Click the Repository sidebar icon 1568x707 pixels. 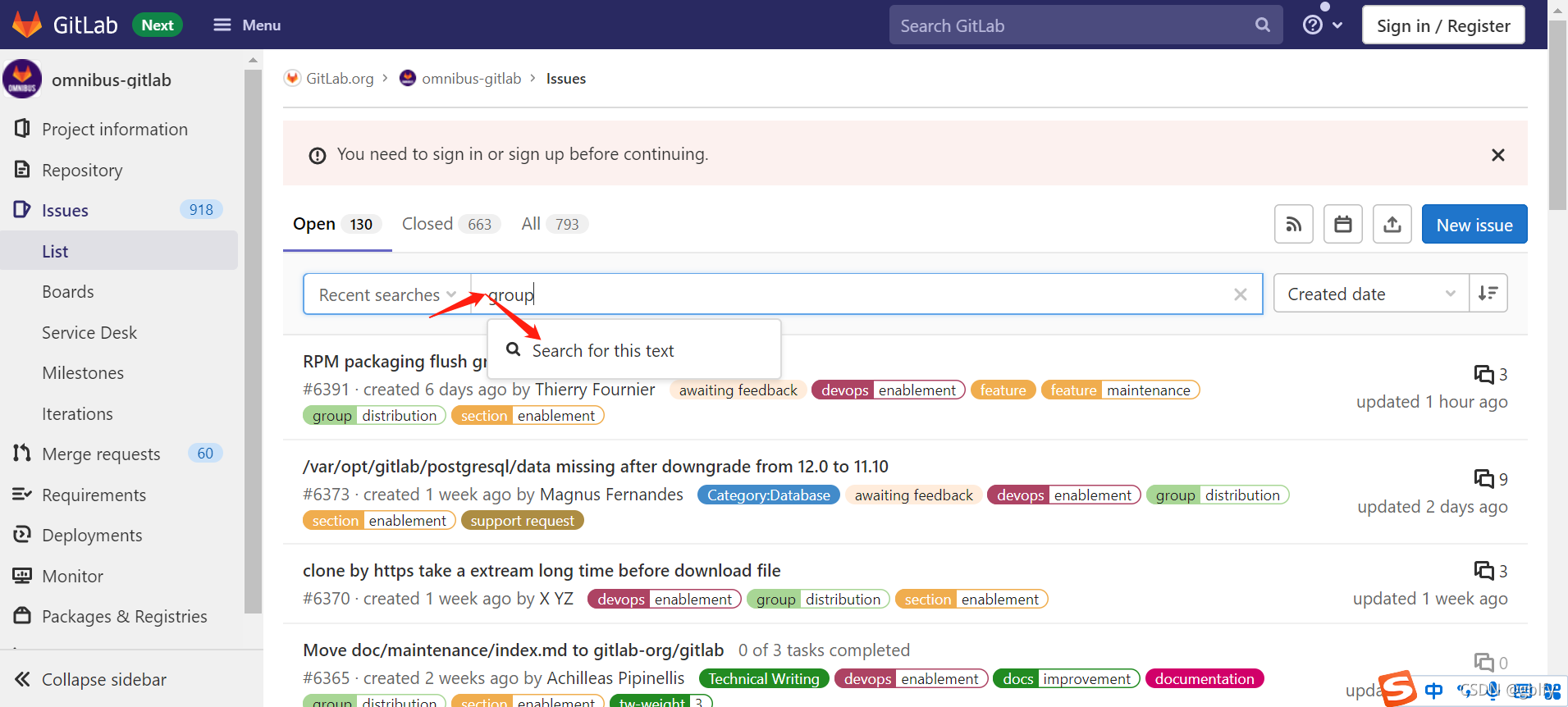(22, 170)
